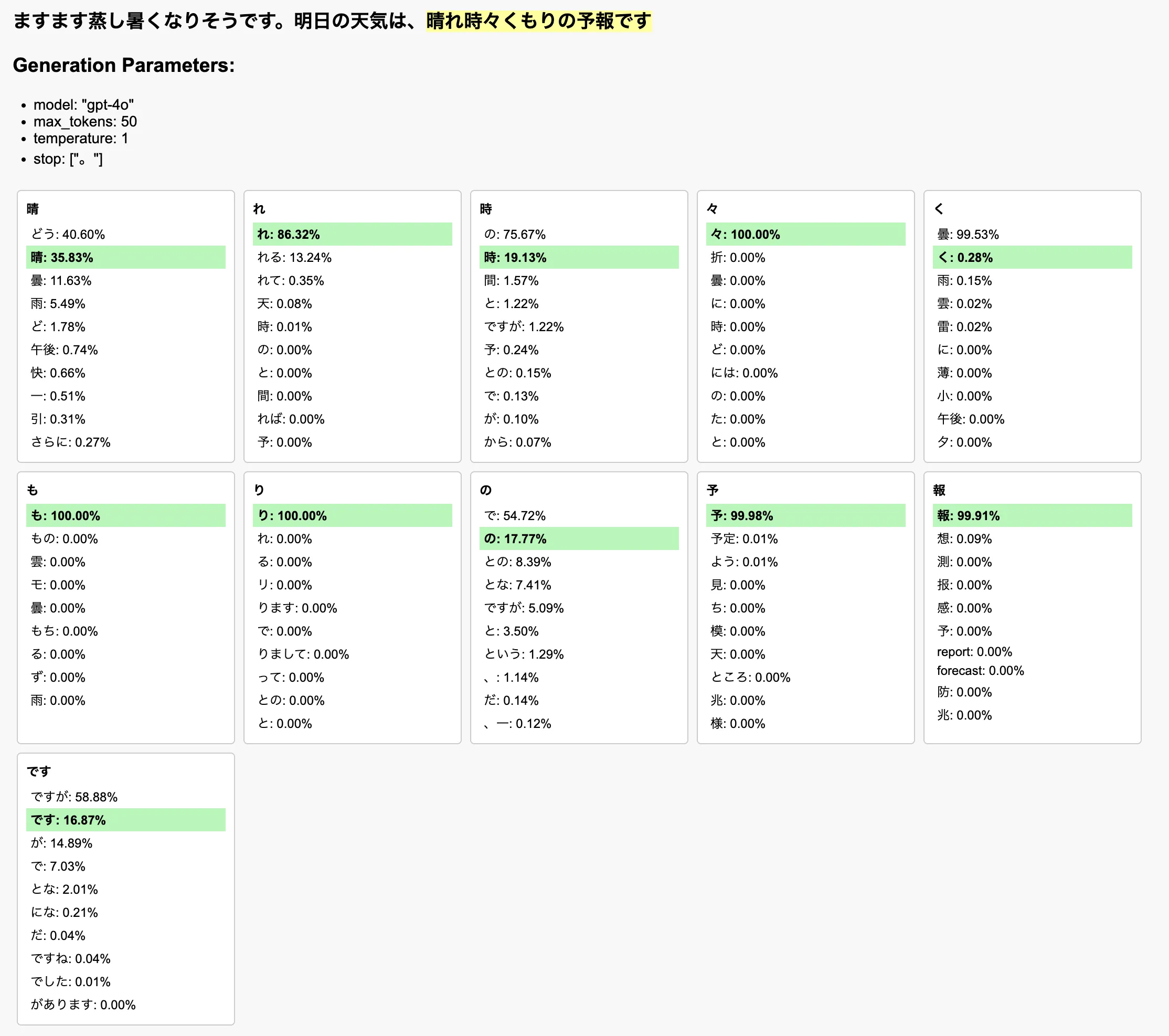Click the highlighted り: 100.00% row
This screenshot has width=1169, height=1036.
click(352, 515)
